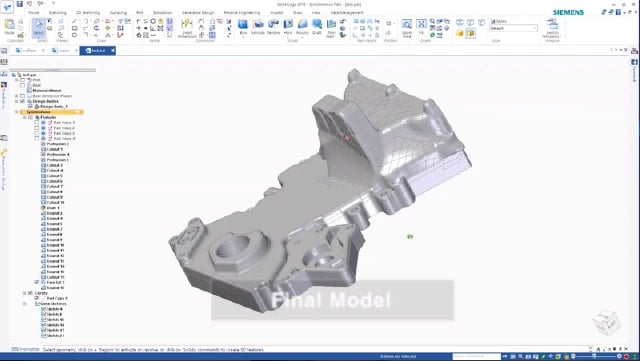This screenshot has width=640, height=361.
Task: Click the Smart Dimension tool
Action: (187, 28)
